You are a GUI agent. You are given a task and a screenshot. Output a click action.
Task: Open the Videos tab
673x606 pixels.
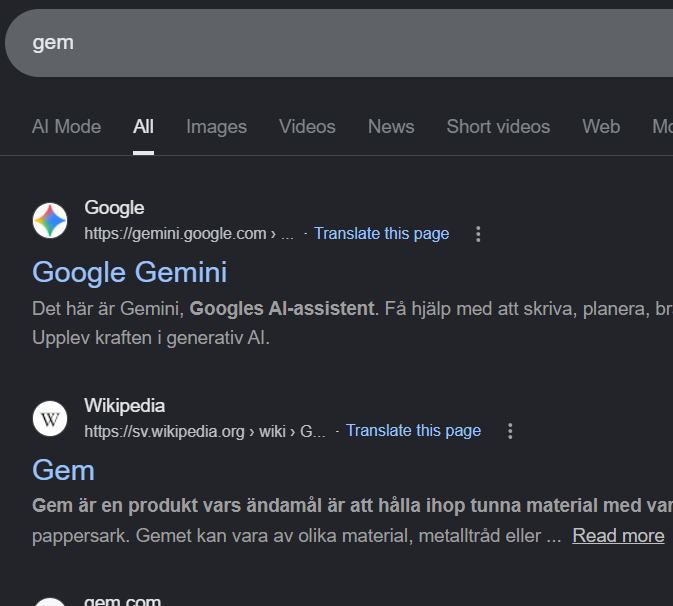pyautogui.click(x=307, y=127)
